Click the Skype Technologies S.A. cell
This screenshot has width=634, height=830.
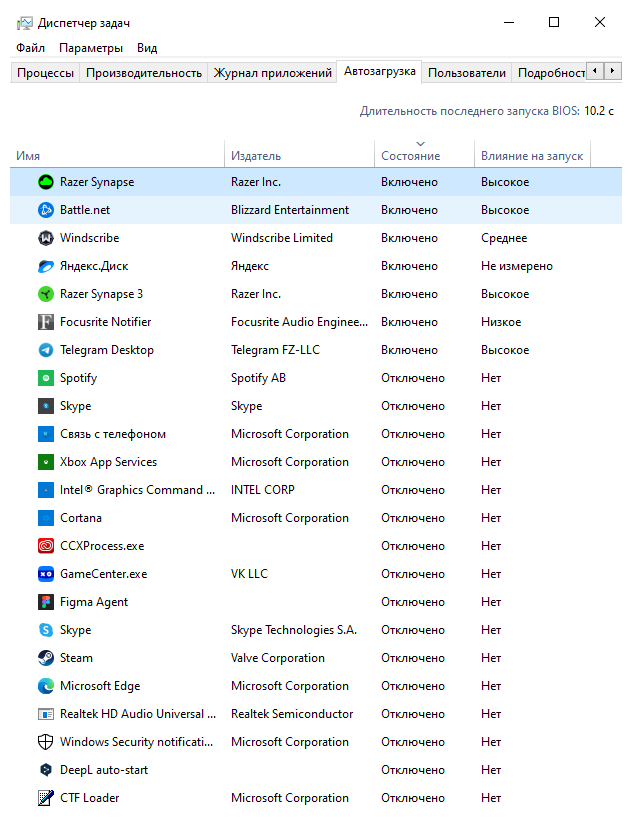coord(294,630)
